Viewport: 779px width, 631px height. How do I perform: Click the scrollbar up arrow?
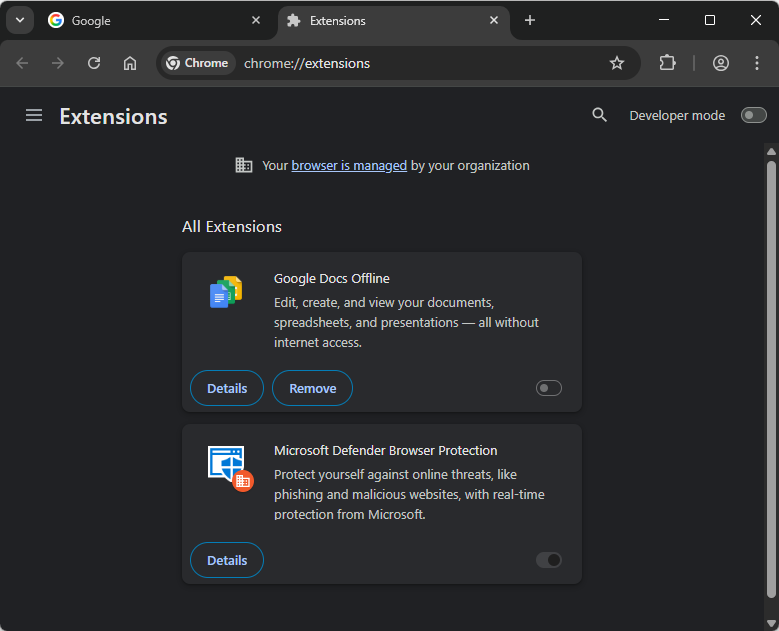771,151
